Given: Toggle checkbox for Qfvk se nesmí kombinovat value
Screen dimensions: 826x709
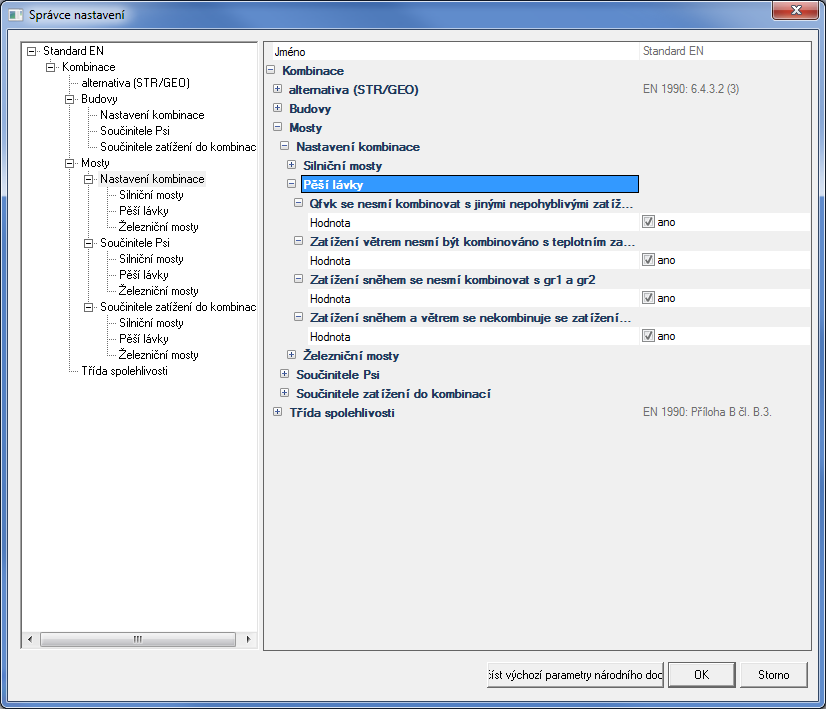Looking at the screenshot, I should [648, 222].
